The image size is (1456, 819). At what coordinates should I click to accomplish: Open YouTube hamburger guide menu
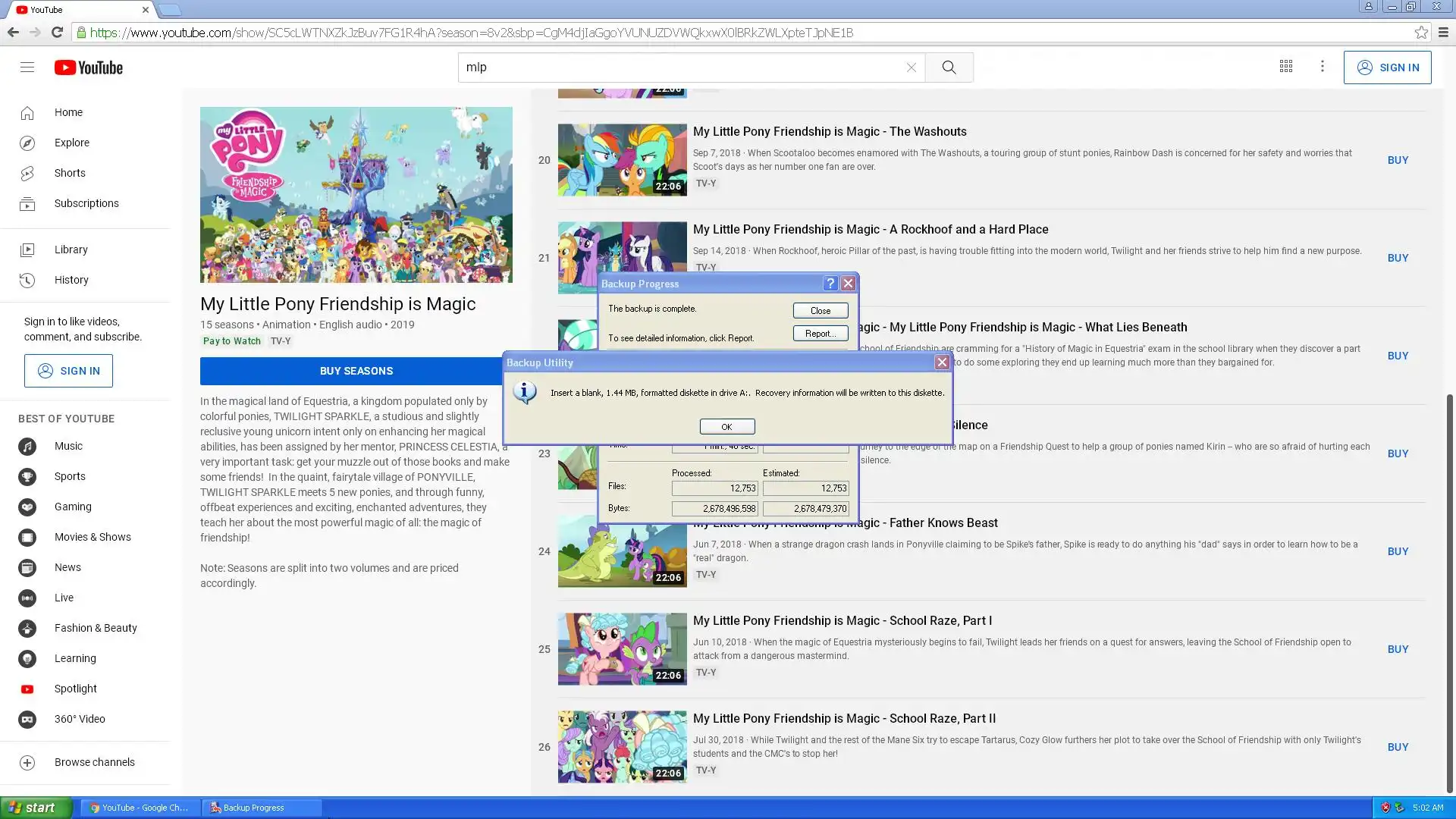[27, 67]
